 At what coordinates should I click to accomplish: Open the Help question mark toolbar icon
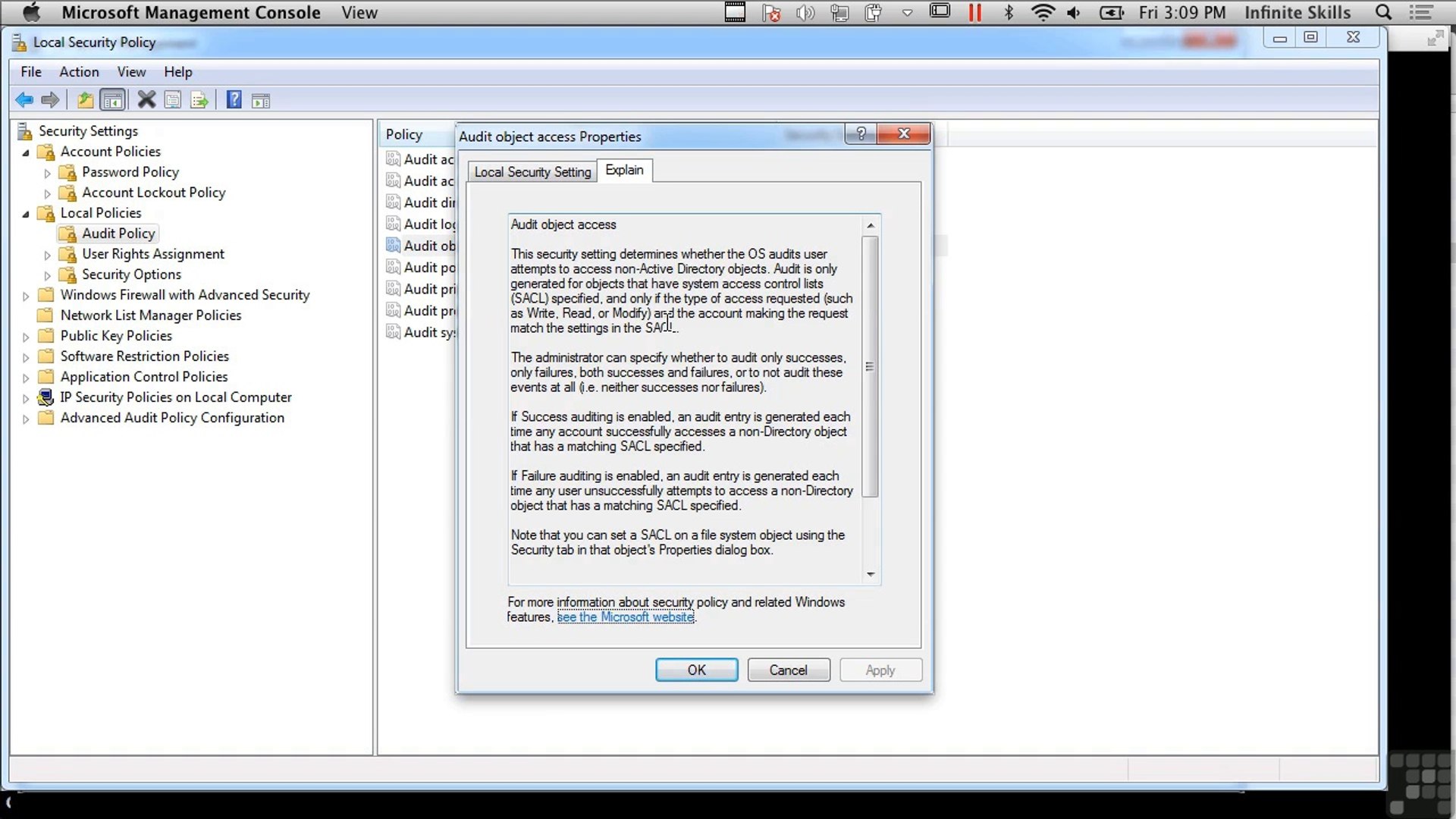(x=234, y=100)
